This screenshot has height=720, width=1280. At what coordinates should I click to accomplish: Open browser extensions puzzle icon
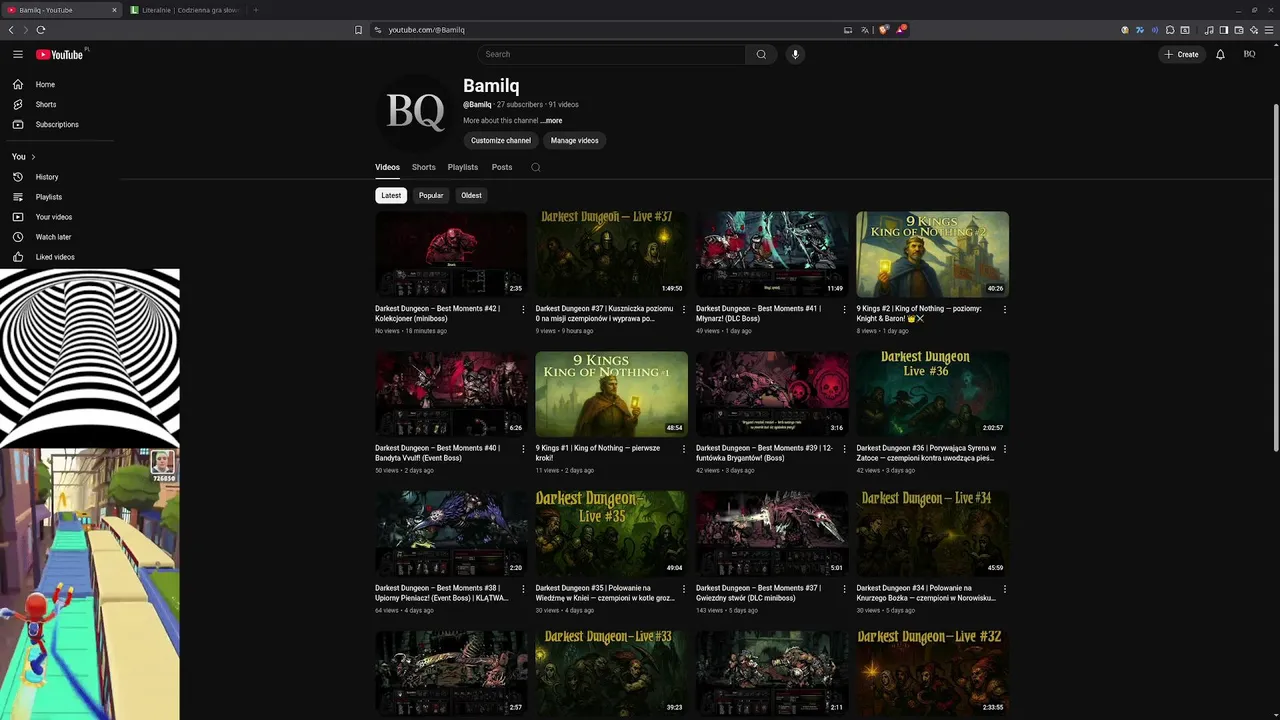tap(1170, 30)
